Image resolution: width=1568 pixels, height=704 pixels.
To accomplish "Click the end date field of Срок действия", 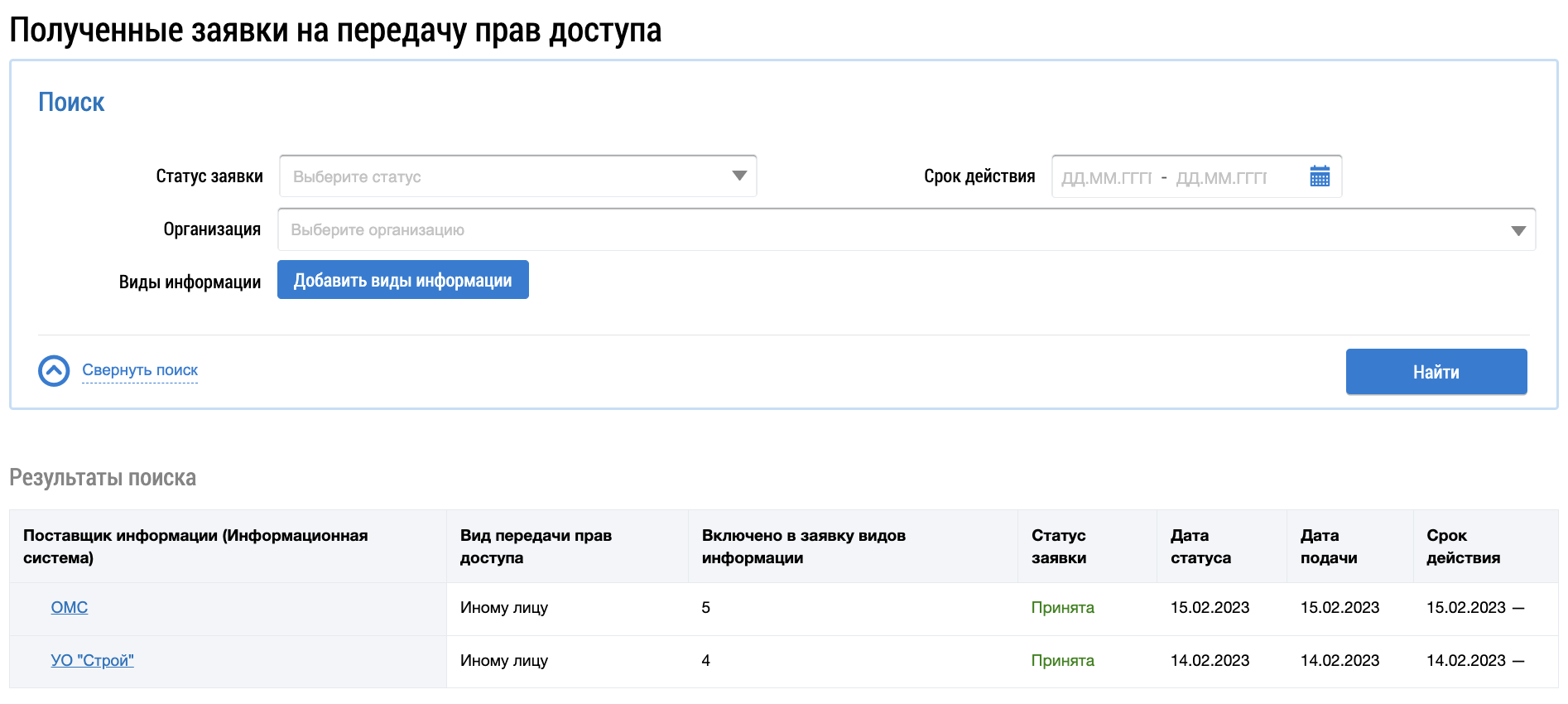I will coord(1221,177).
